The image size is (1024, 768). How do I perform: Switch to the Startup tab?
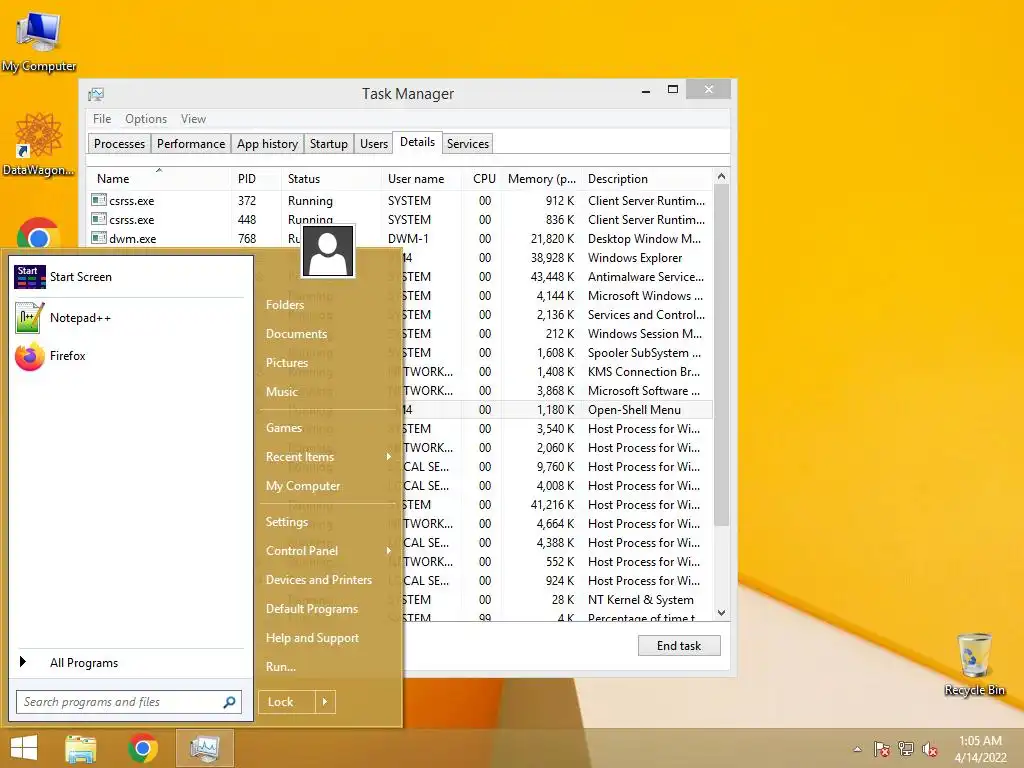[x=328, y=144]
